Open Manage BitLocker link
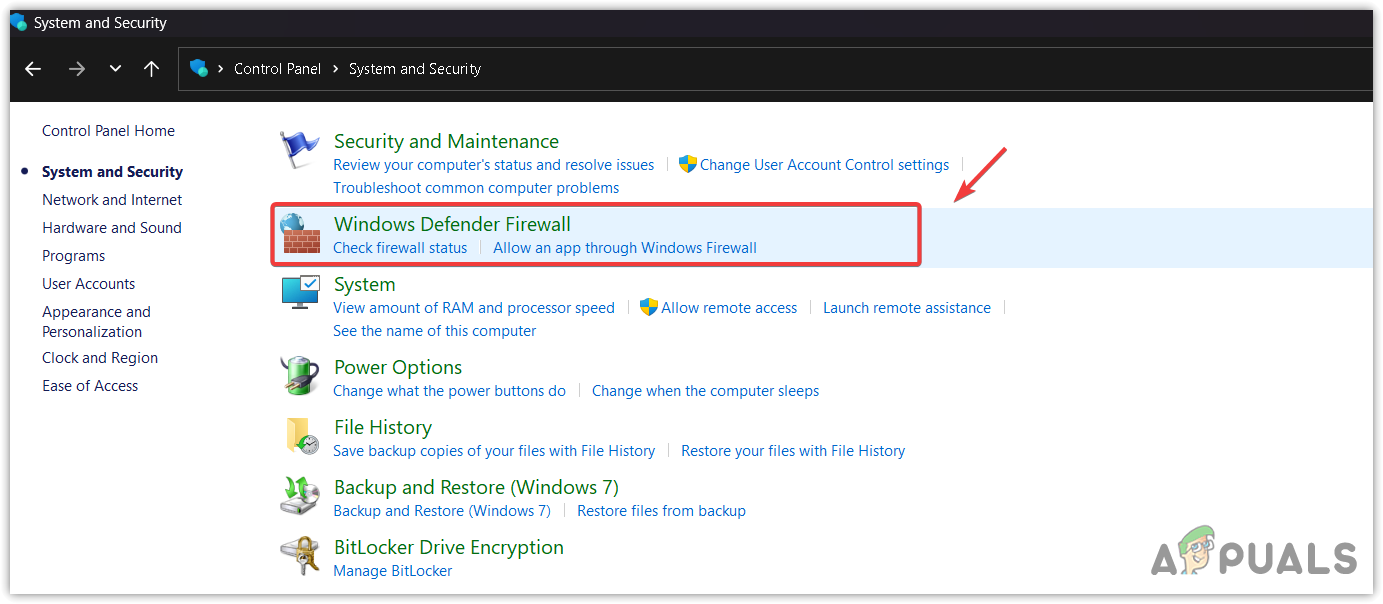The image size is (1383, 604). coord(392,571)
